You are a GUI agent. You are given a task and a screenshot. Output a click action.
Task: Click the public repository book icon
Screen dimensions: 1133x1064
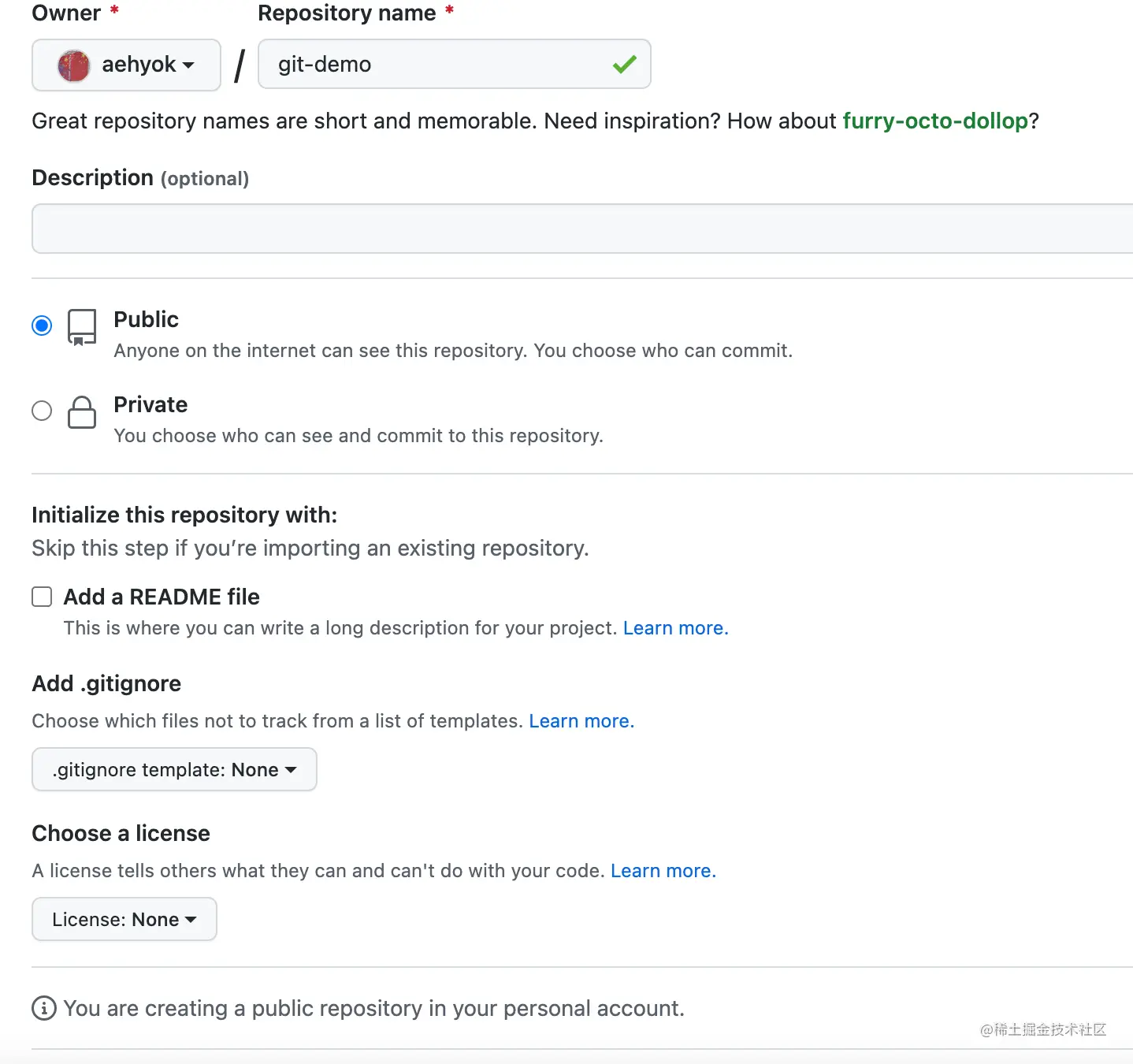[x=82, y=327]
